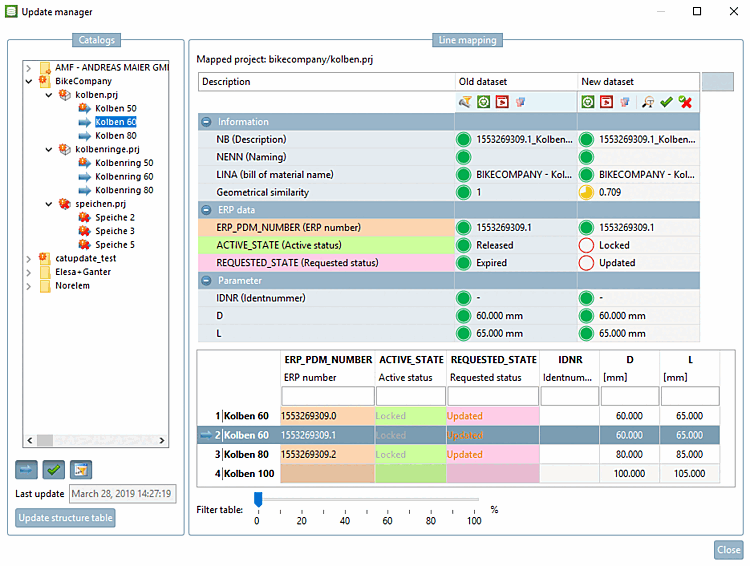
Task: Select Kolbenring 50 in the catalog tree
Action: click(124, 162)
